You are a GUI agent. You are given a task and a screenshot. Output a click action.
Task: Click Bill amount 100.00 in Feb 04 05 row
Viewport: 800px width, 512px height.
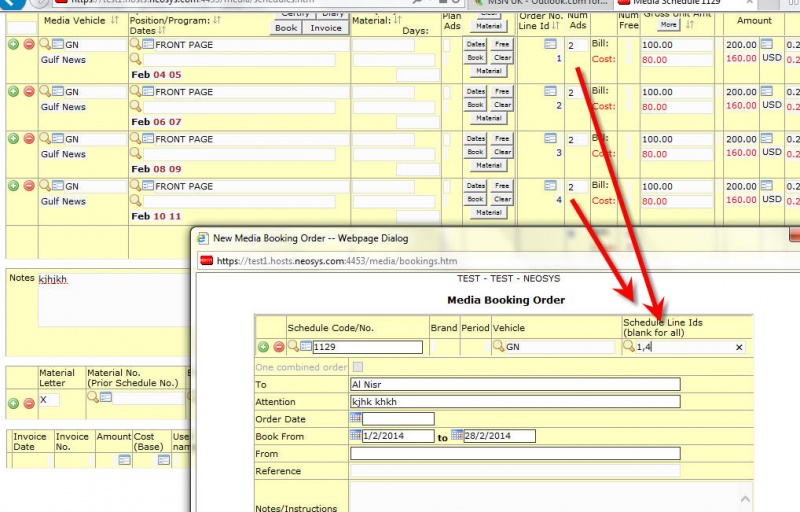[677, 45]
